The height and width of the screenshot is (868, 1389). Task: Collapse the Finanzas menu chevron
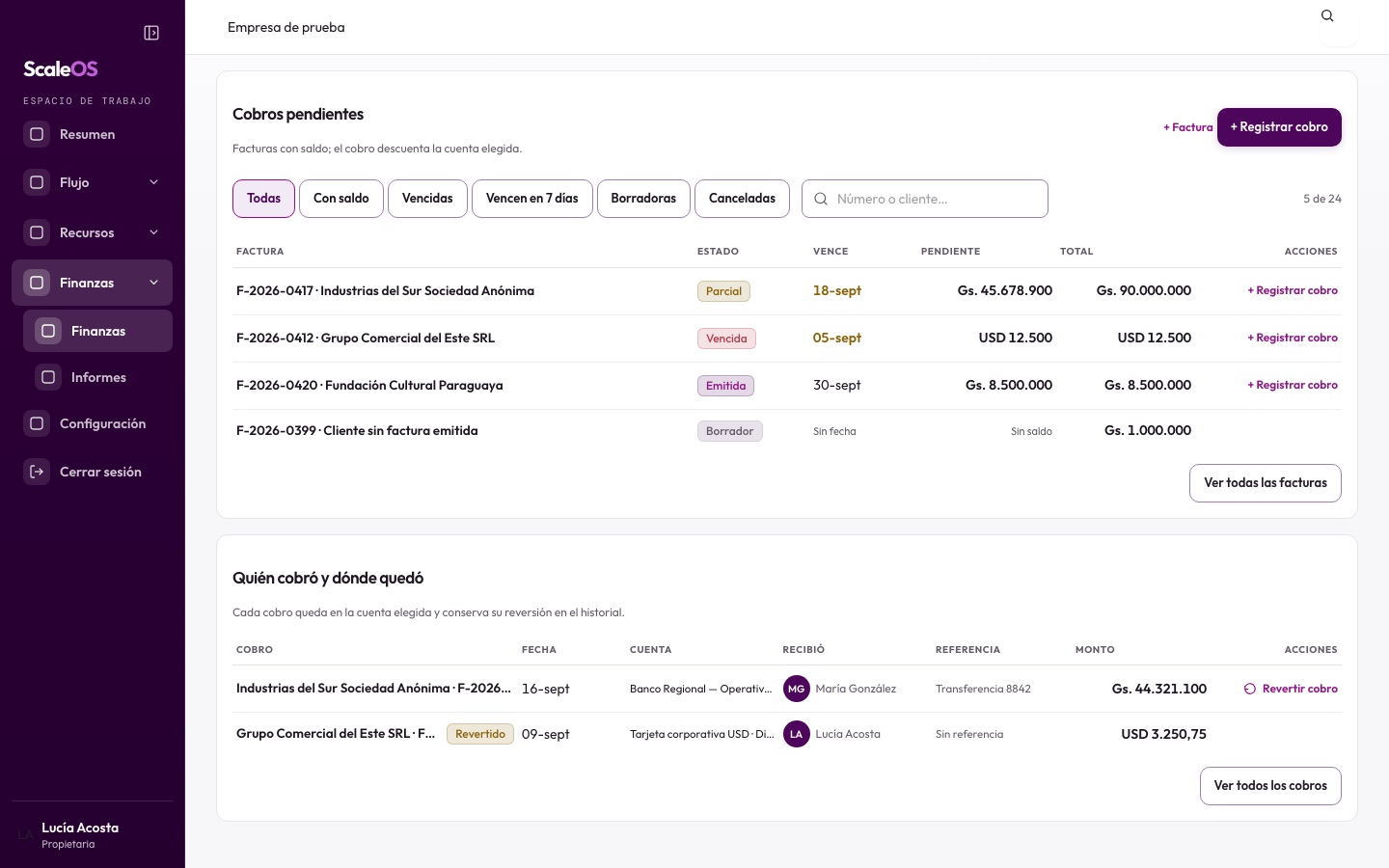(x=153, y=283)
